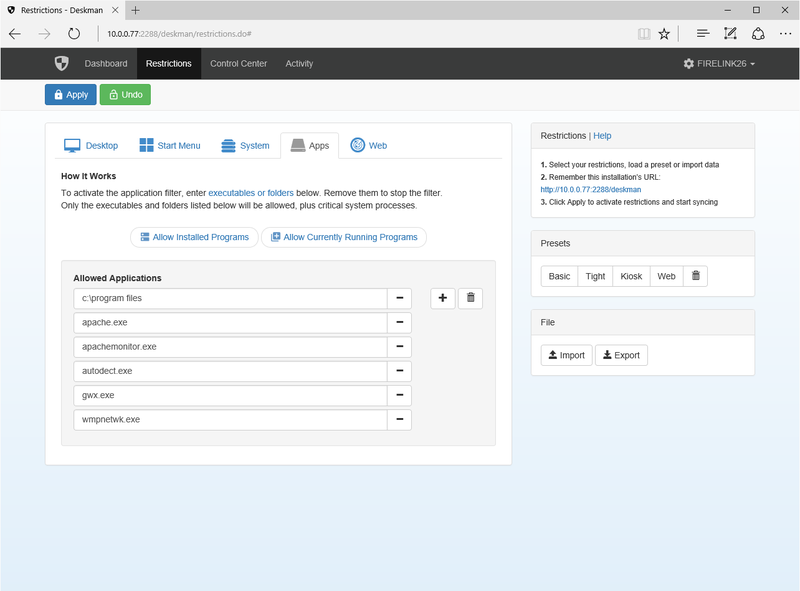Click the apachemonitor.exe input field
The image size is (800, 591).
230,347
